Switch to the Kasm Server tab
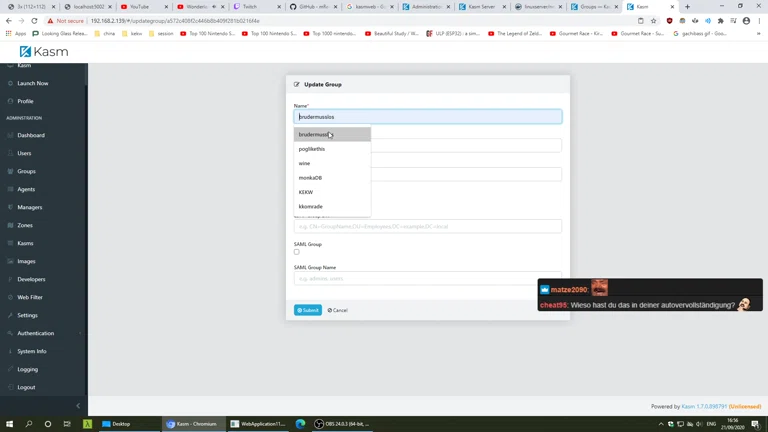Image resolution: width=768 pixels, height=432 pixels. tap(481, 7)
